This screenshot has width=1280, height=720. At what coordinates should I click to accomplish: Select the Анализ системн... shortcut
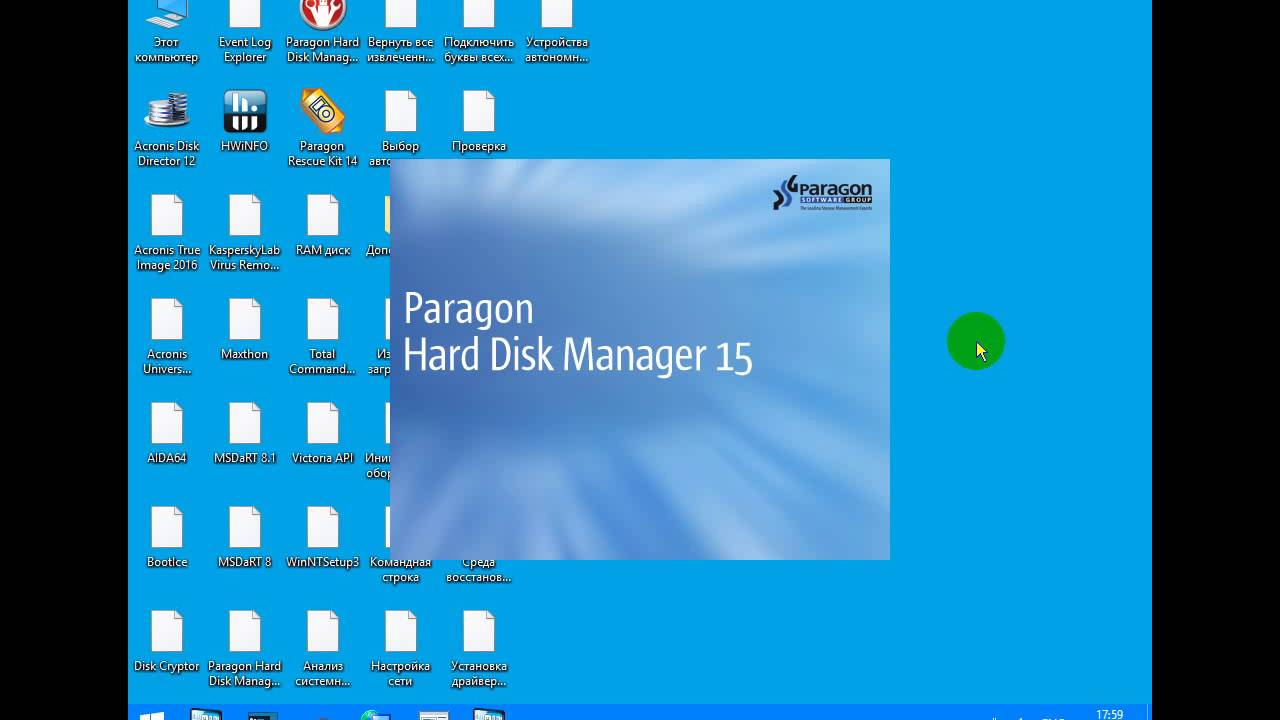(323, 649)
